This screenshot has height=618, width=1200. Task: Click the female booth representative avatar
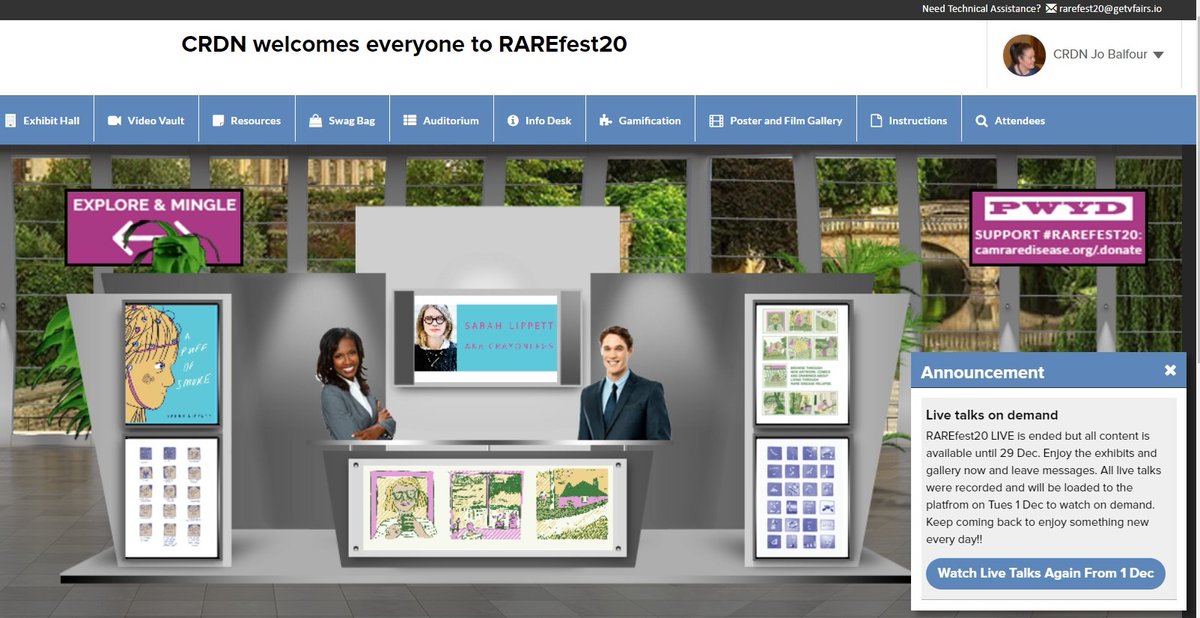pyautogui.click(x=355, y=383)
